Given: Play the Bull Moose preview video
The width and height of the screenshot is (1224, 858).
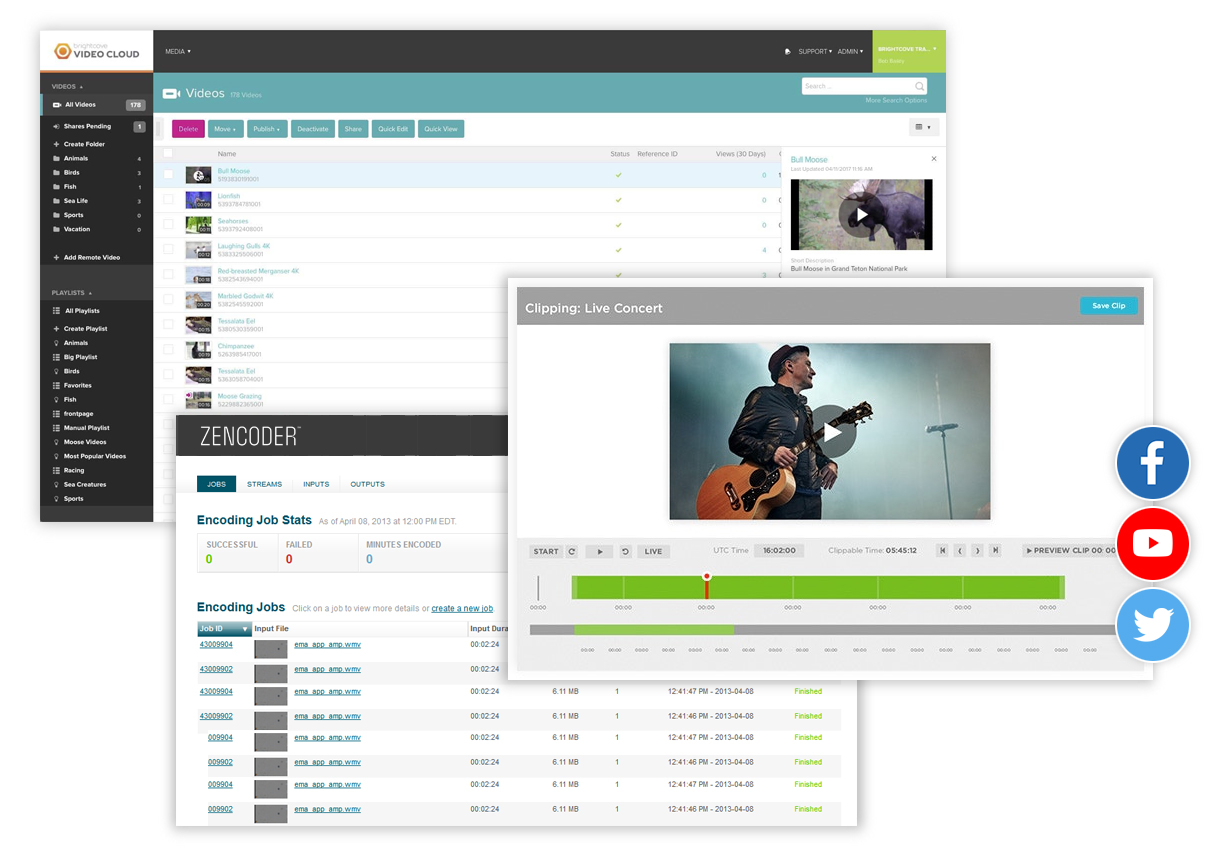Looking at the screenshot, I should (x=861, y=215).
